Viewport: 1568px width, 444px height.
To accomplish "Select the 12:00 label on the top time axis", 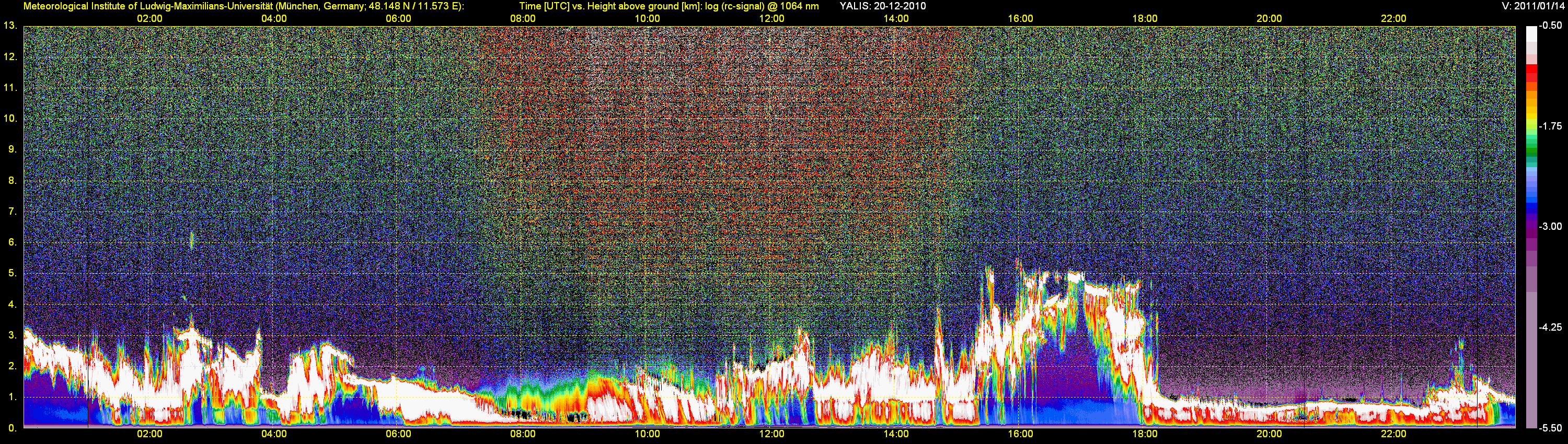I will 772,19.
